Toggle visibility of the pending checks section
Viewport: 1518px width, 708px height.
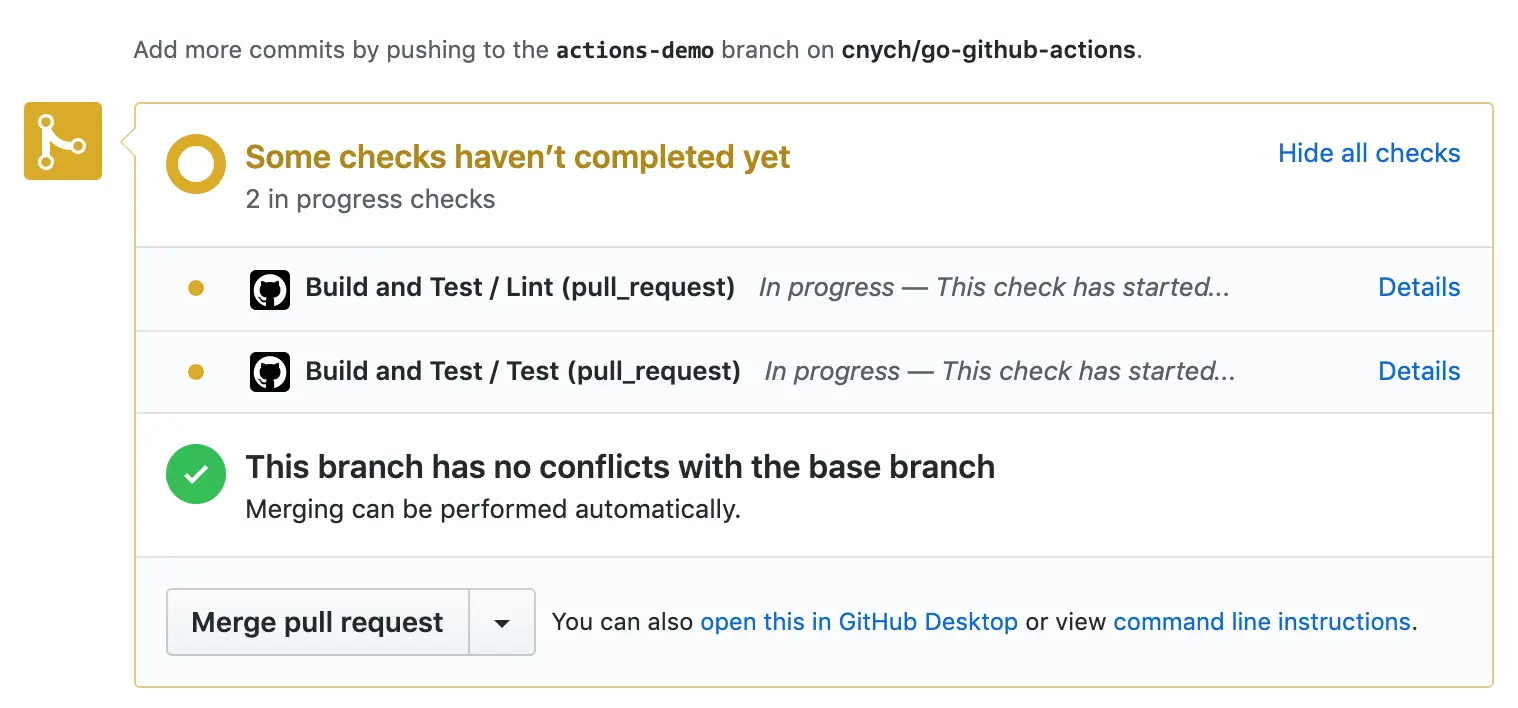[1369, 153]
